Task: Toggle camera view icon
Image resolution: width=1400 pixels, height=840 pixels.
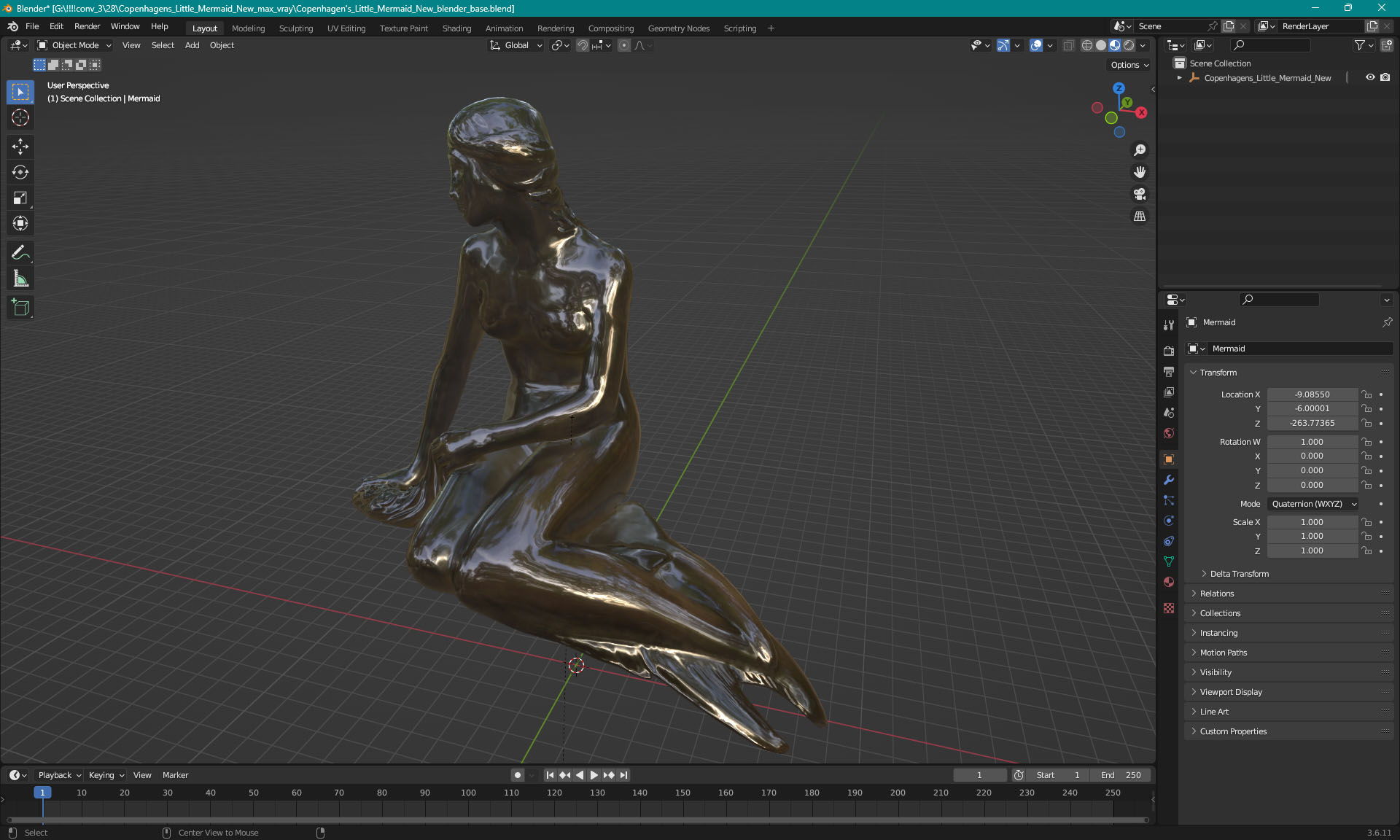Action: [x=1140, y=194]
